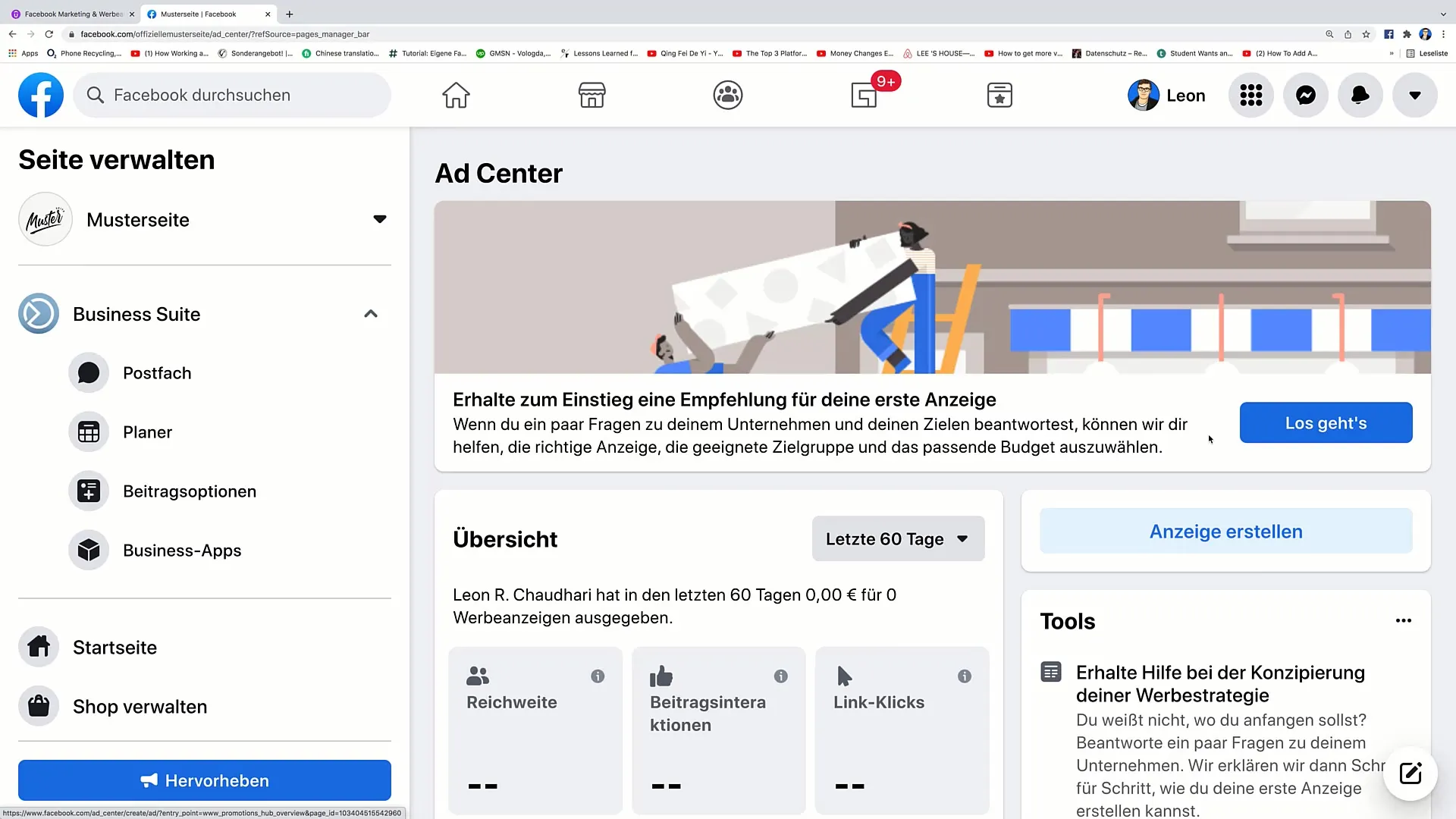Show more bookmarks chevron
Viewport: 1456px width, 819px height.
click(x=1392, y=54)
